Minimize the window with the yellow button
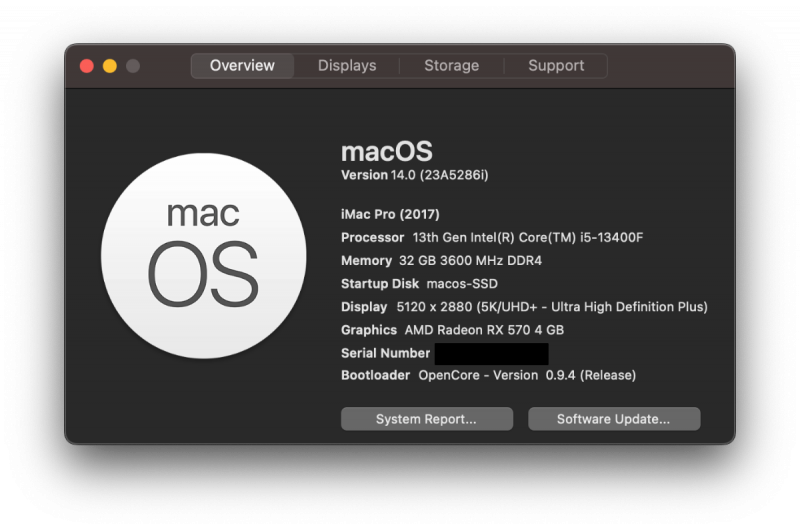This screenshot has width=800, height=530. (x=110, y=66)
